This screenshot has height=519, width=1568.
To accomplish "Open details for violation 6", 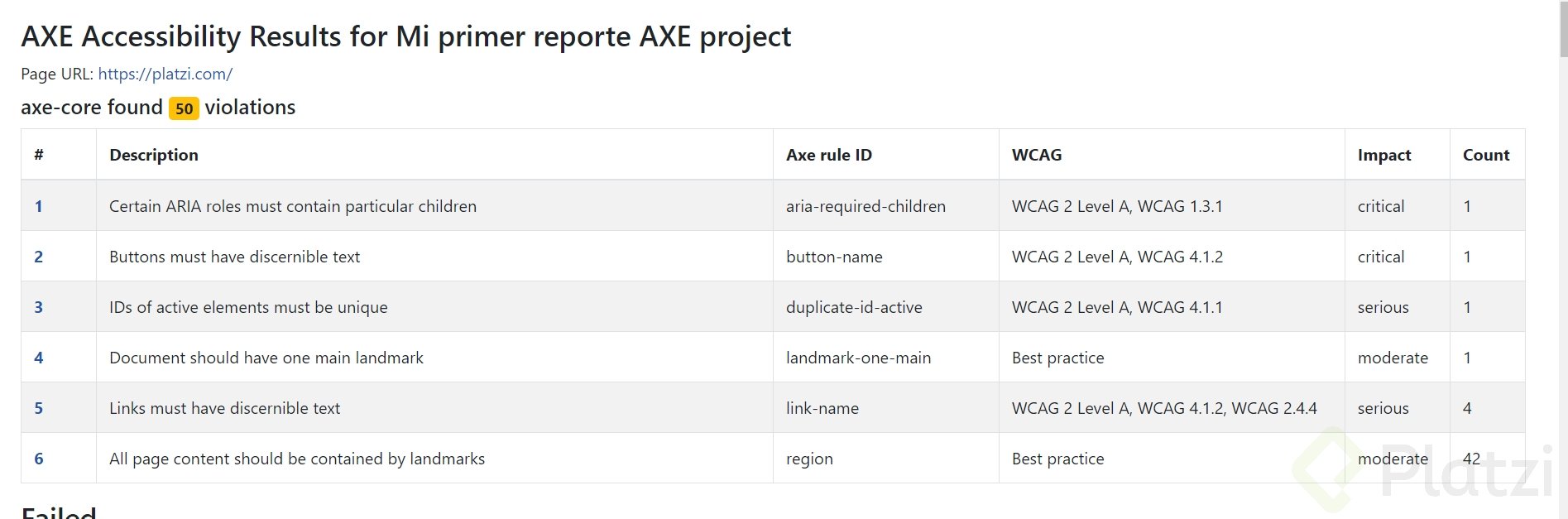I will [38, 459].
